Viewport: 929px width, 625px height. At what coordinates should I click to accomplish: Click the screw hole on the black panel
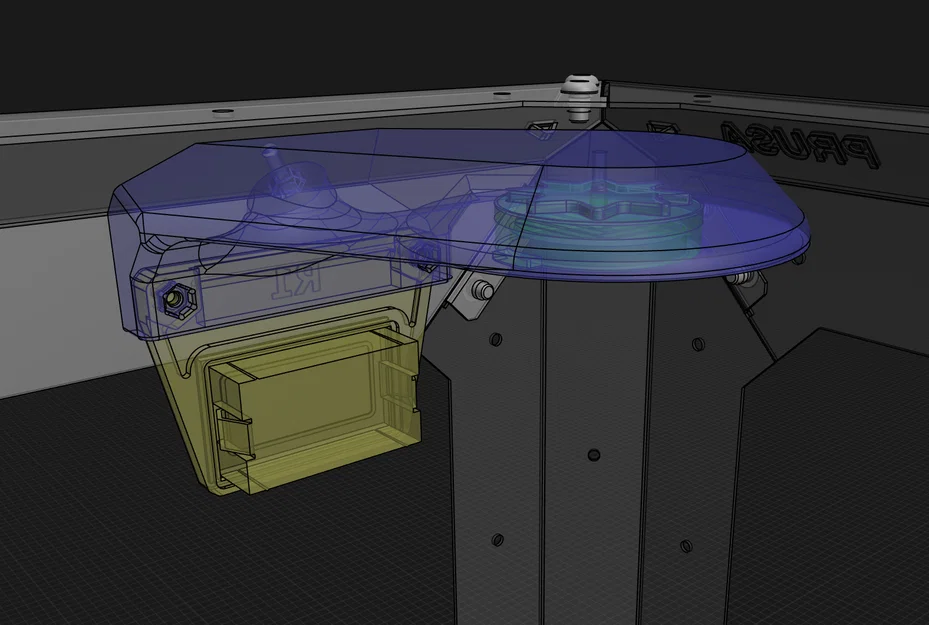(497, 341)
